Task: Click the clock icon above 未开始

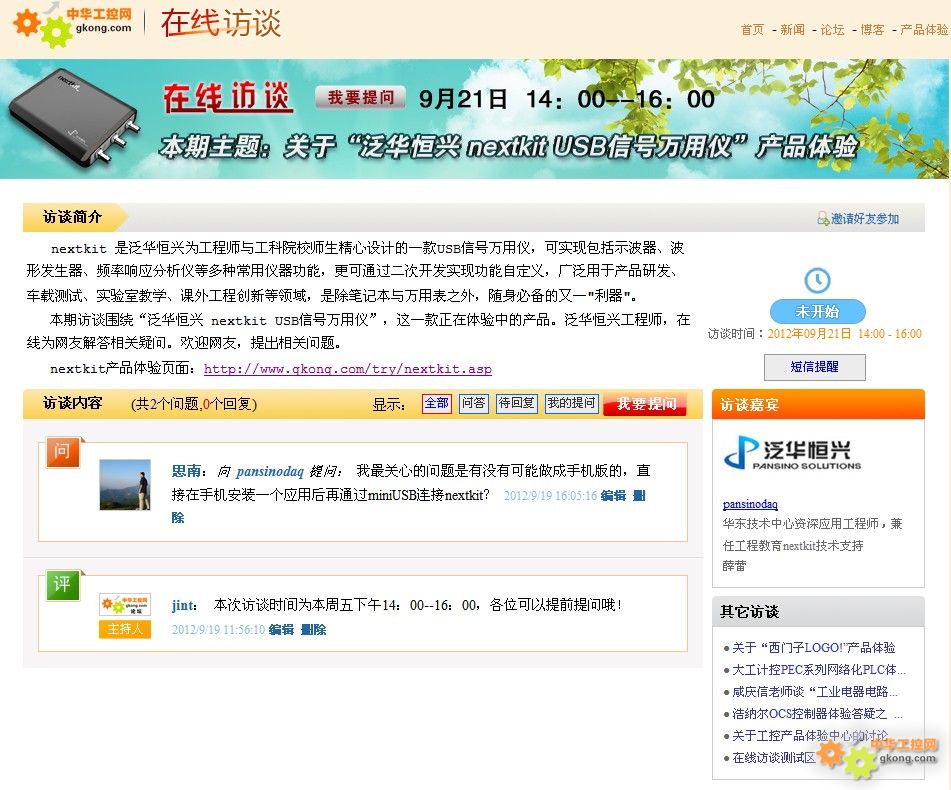Action: (817, 280)
